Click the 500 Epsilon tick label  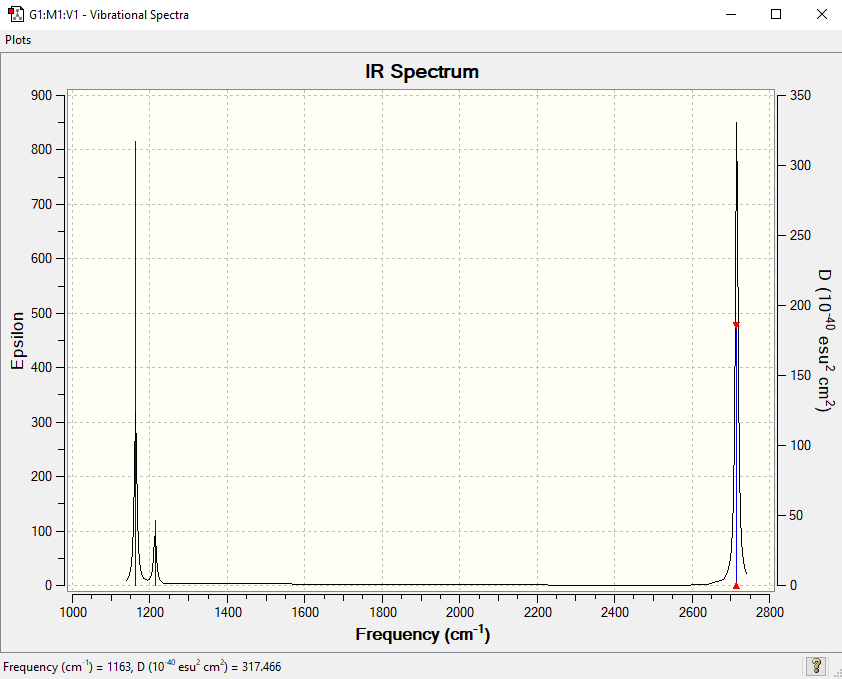pos(42,313)
